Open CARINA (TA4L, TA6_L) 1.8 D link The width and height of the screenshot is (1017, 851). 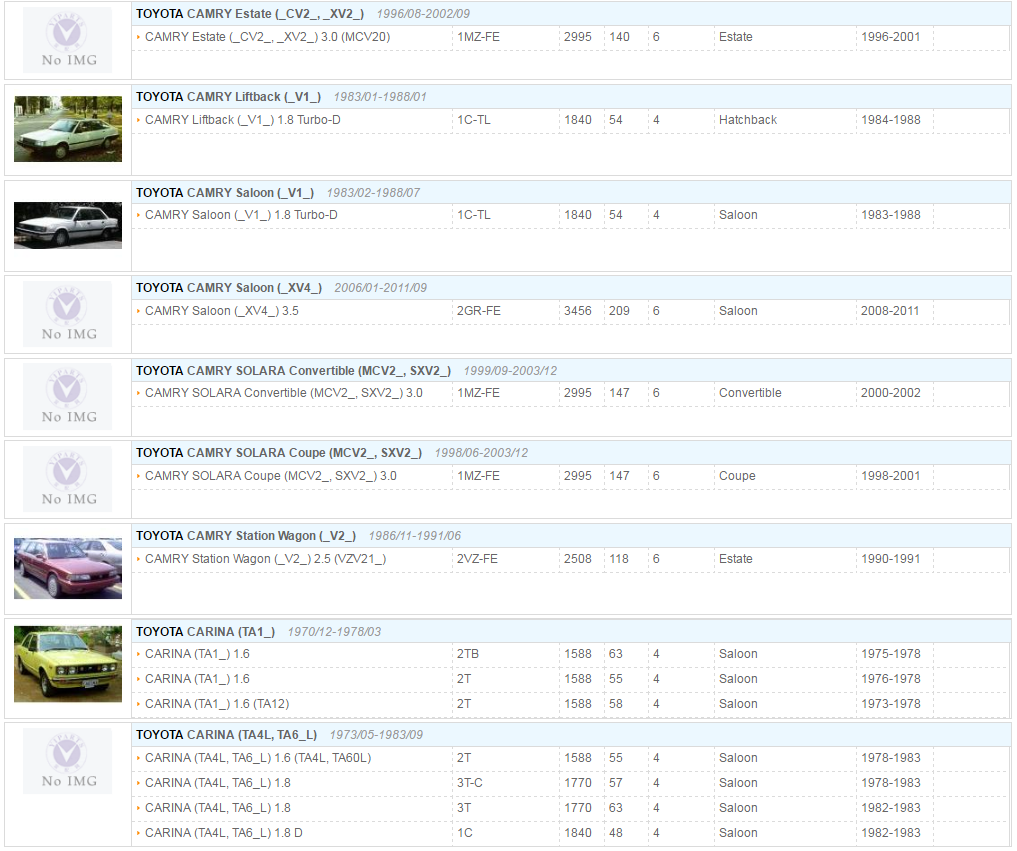[224, 833]
